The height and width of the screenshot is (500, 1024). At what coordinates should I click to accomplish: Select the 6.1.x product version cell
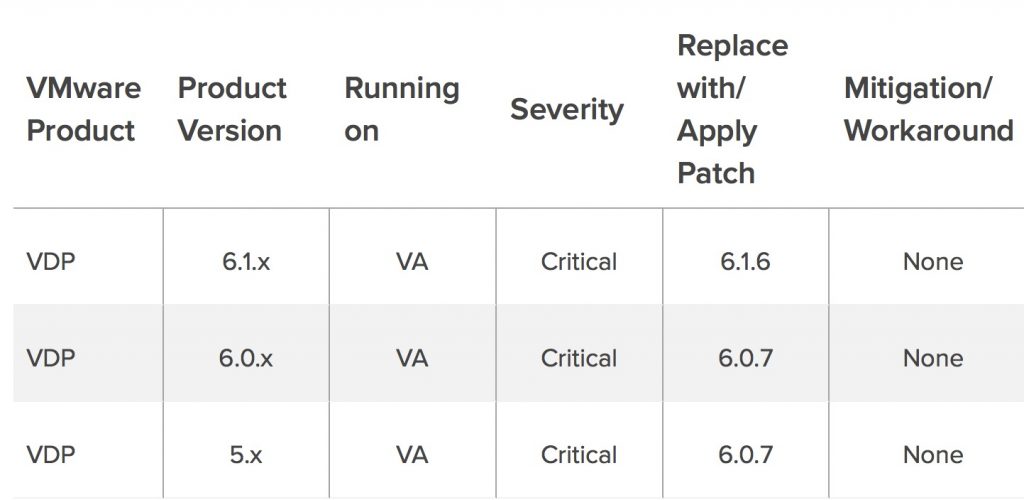coord(246,262)
